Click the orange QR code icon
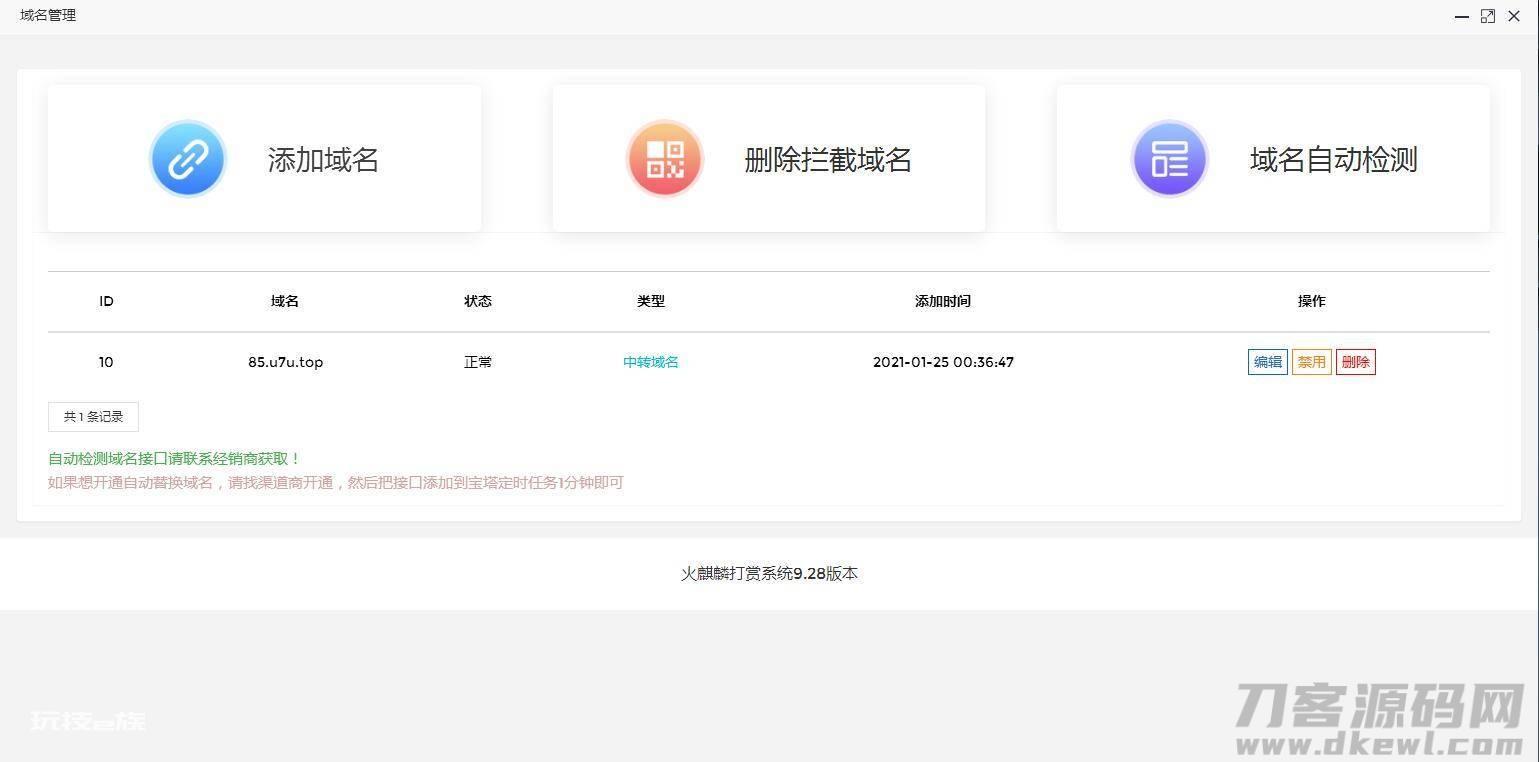 coord(665,159)
